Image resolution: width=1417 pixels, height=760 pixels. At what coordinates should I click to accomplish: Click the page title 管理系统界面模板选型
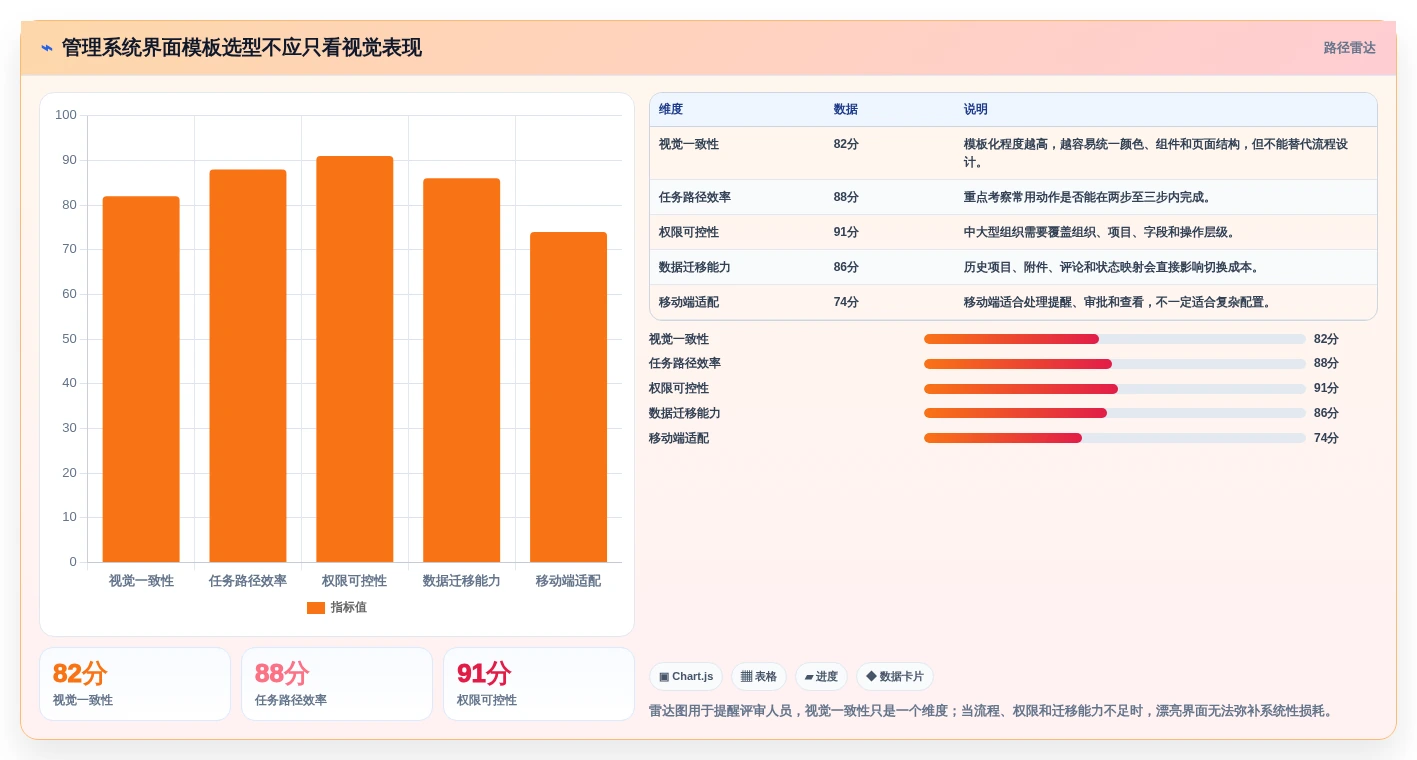[x=242, y=48]
